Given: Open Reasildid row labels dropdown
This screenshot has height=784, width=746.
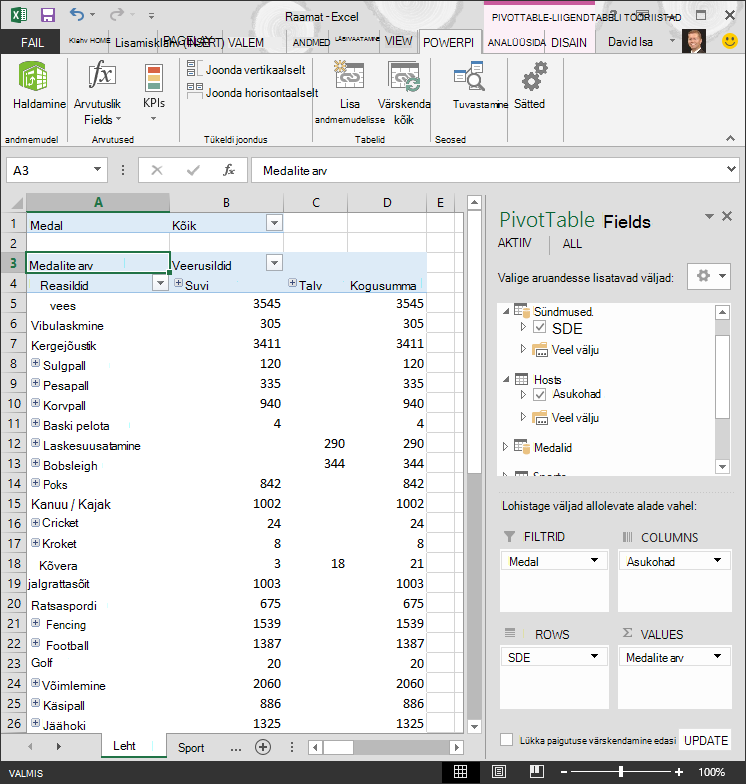Looking at the screenshot, I should (x=160, y=284).
